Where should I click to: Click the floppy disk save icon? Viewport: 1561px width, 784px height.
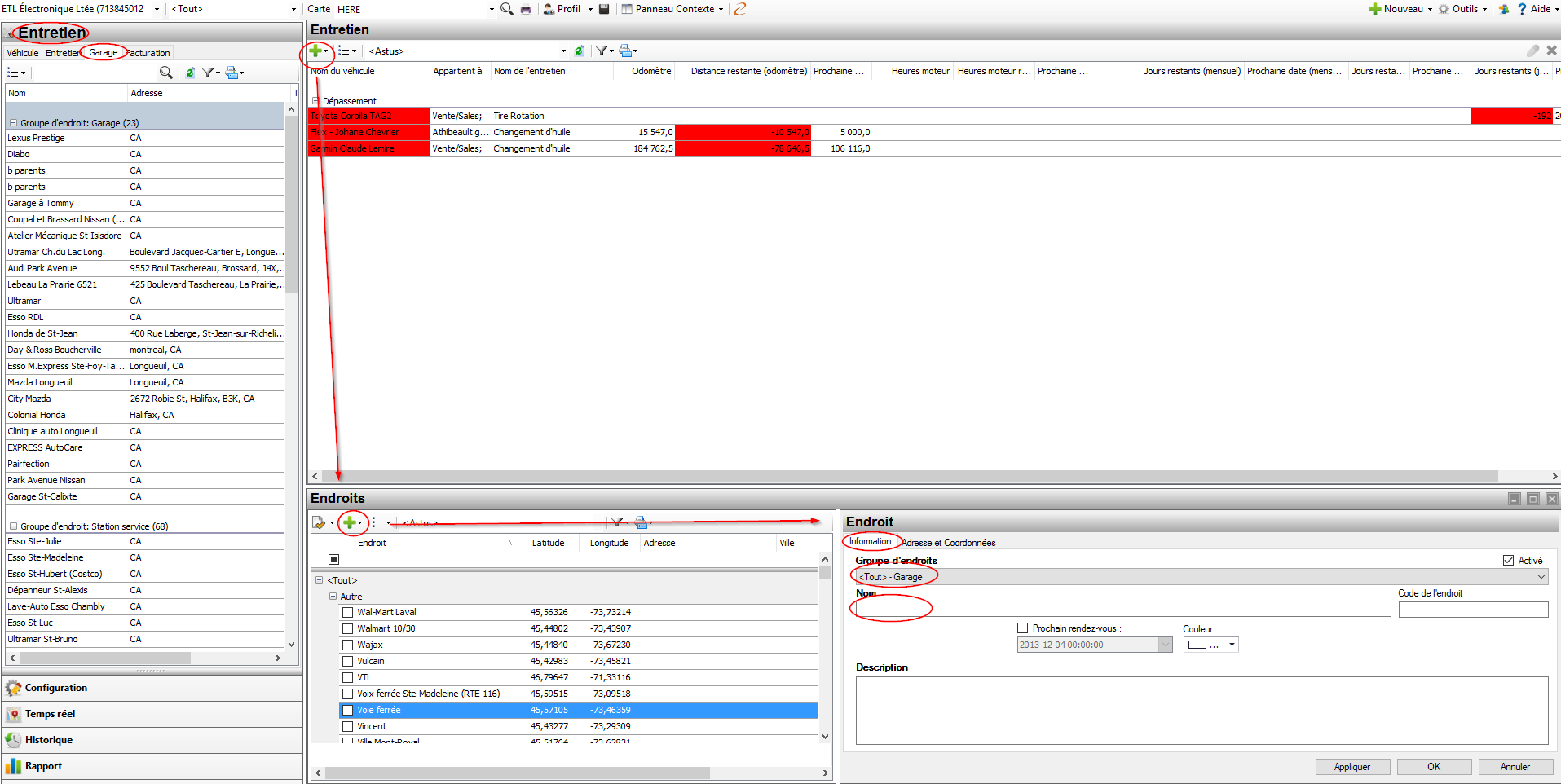pos(604,9)
